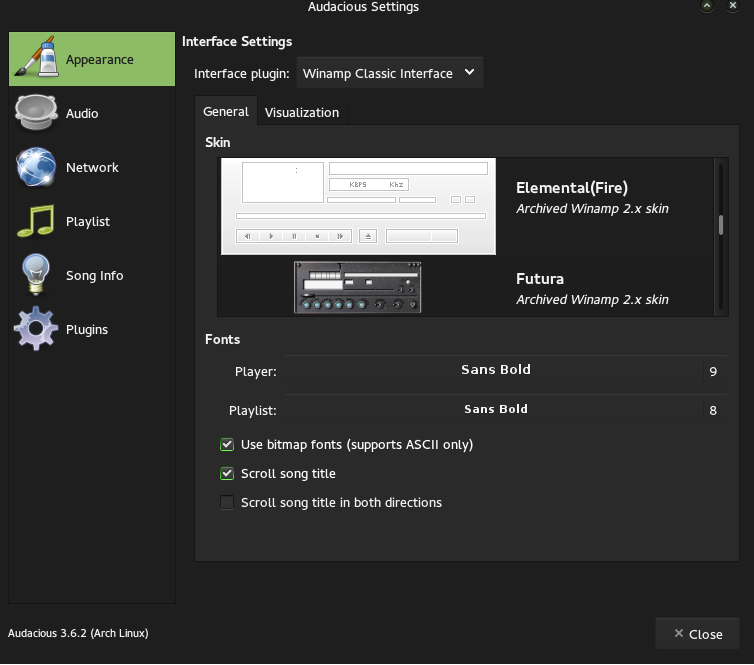
Task: Switch to the Visualization tab
Action: 302,113
